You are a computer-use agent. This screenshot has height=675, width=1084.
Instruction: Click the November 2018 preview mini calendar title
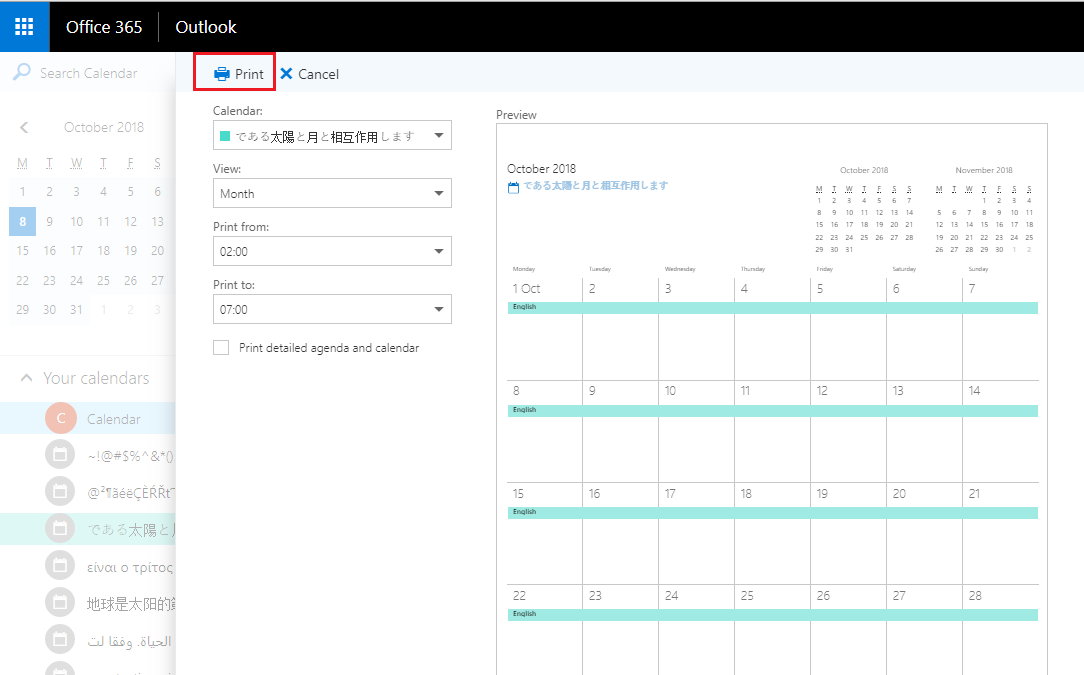[x=984, y=170]
